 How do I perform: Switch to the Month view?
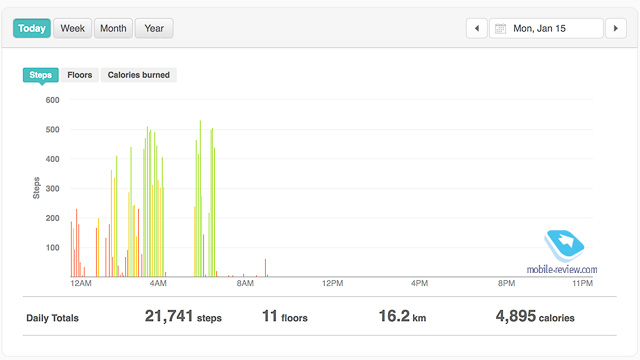click(113, 28)
